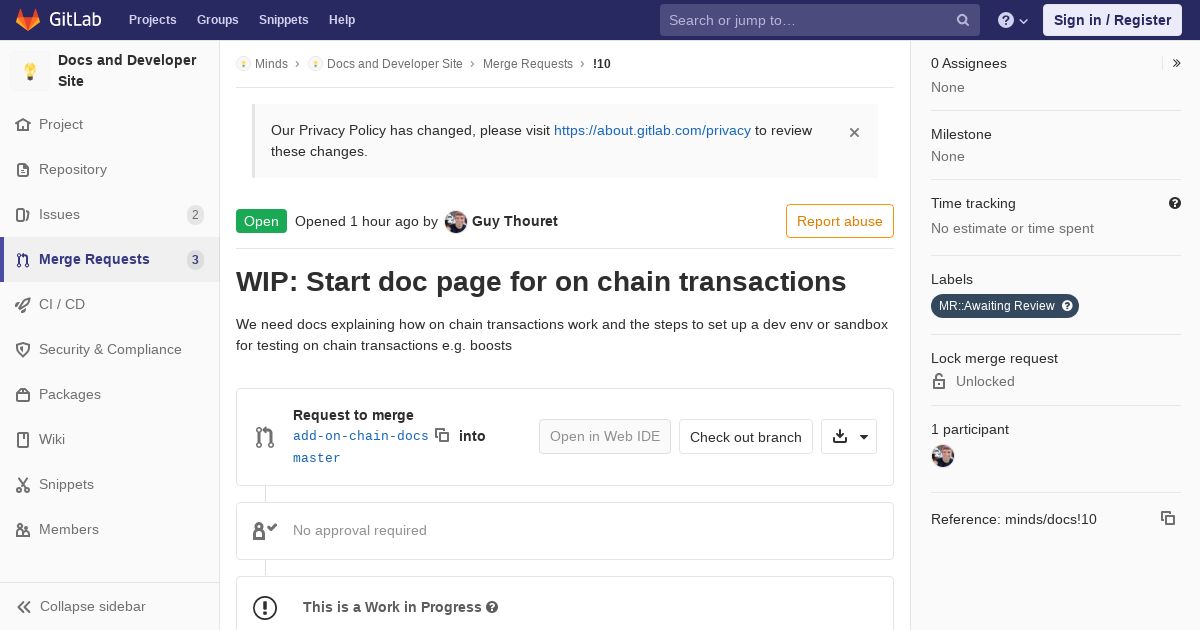Dismiss the privacy policy banner

coord(854,132)
